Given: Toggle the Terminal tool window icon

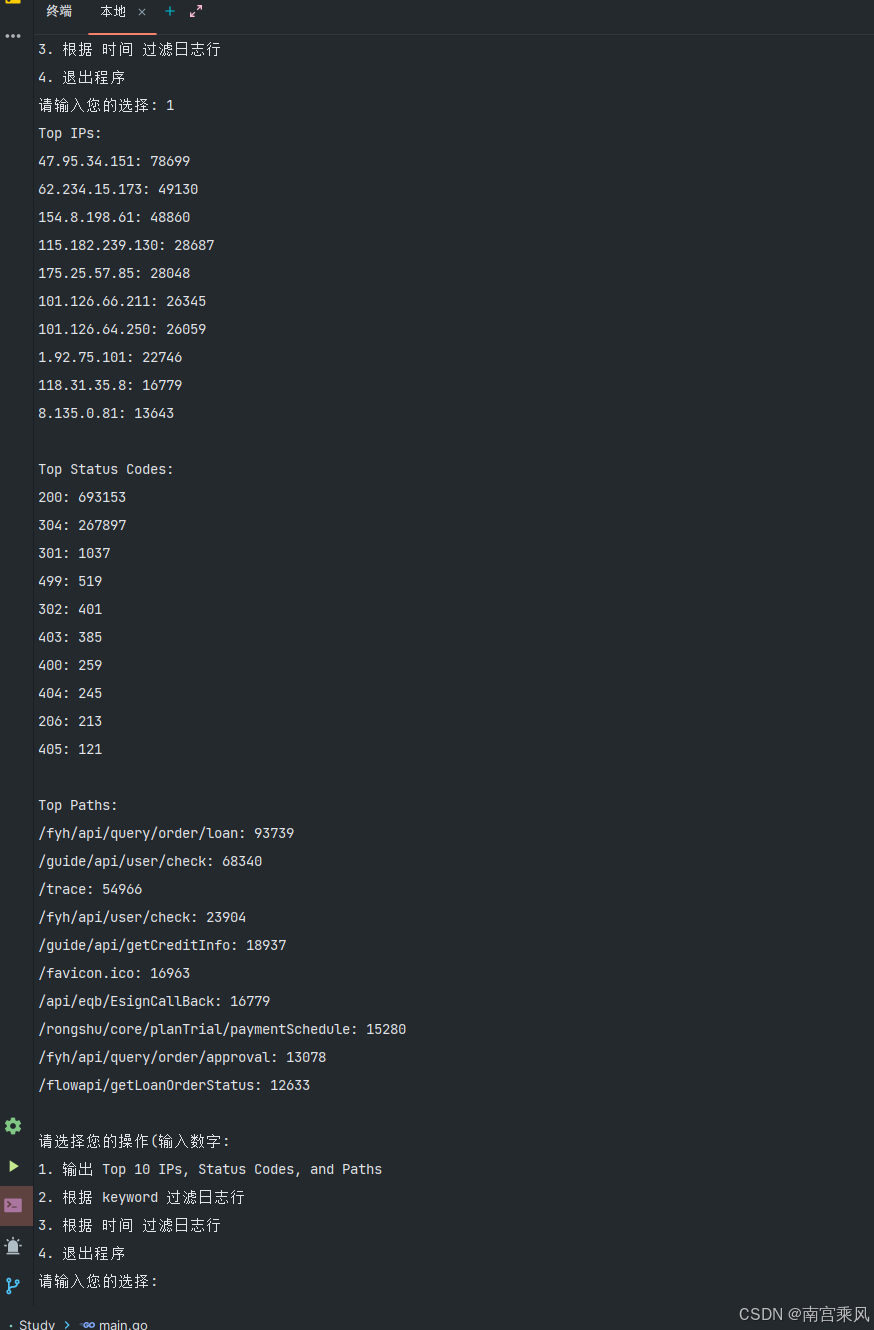Looking at the screenshot, I should pyautogui.click(x=13, y=1205).
